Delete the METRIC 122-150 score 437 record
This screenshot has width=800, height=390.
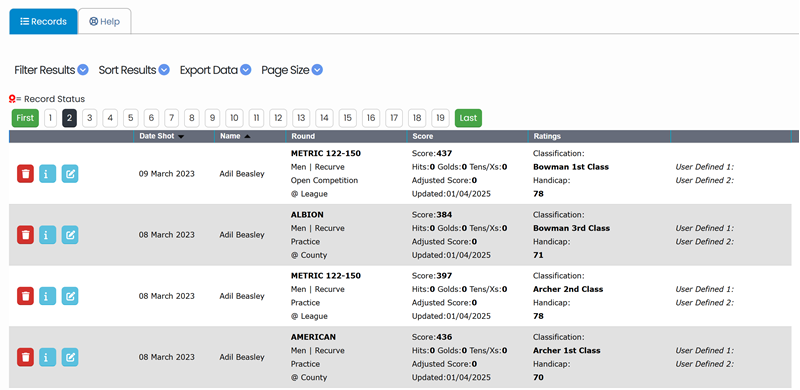coord(26,174)
